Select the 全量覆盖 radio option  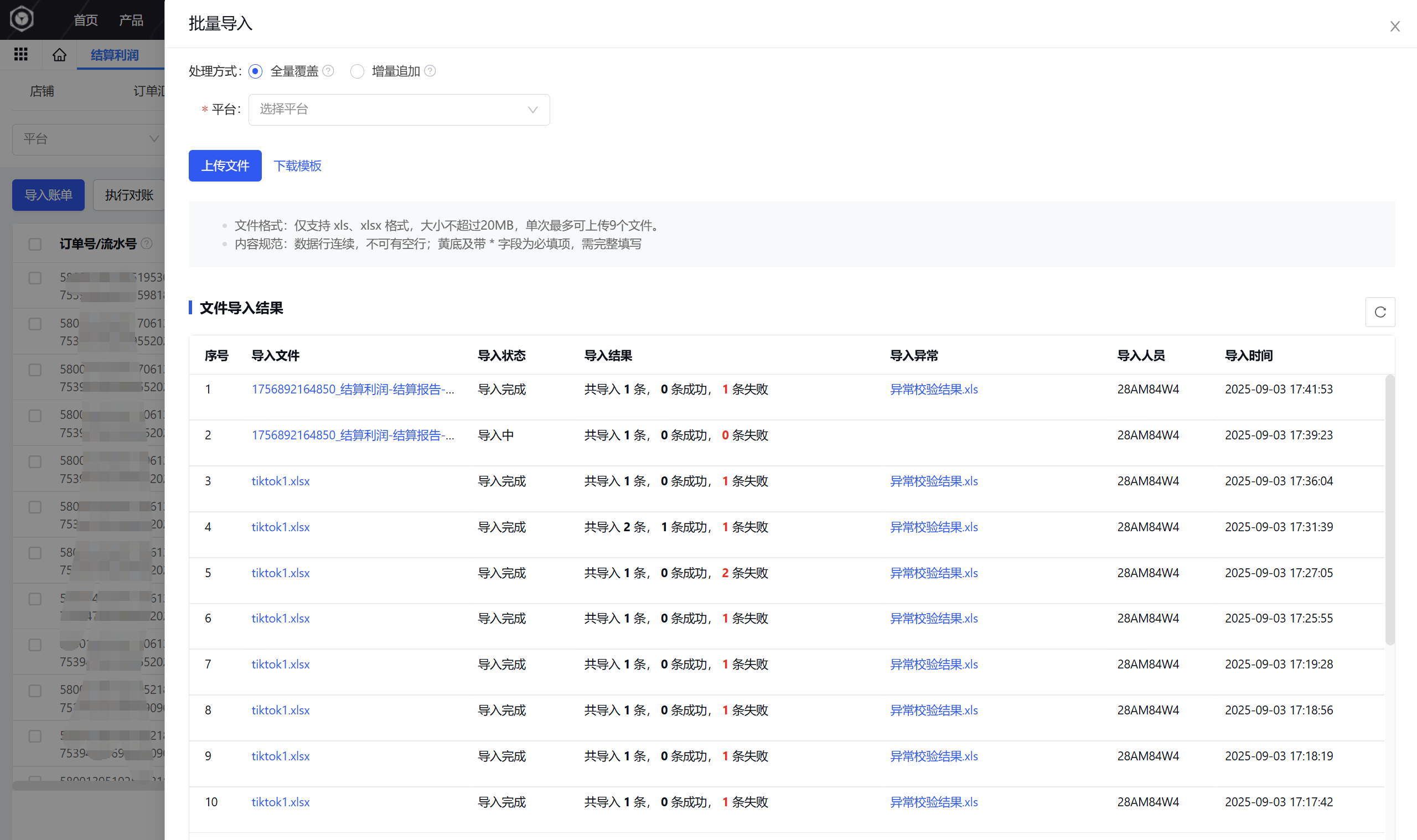[255, 71]
